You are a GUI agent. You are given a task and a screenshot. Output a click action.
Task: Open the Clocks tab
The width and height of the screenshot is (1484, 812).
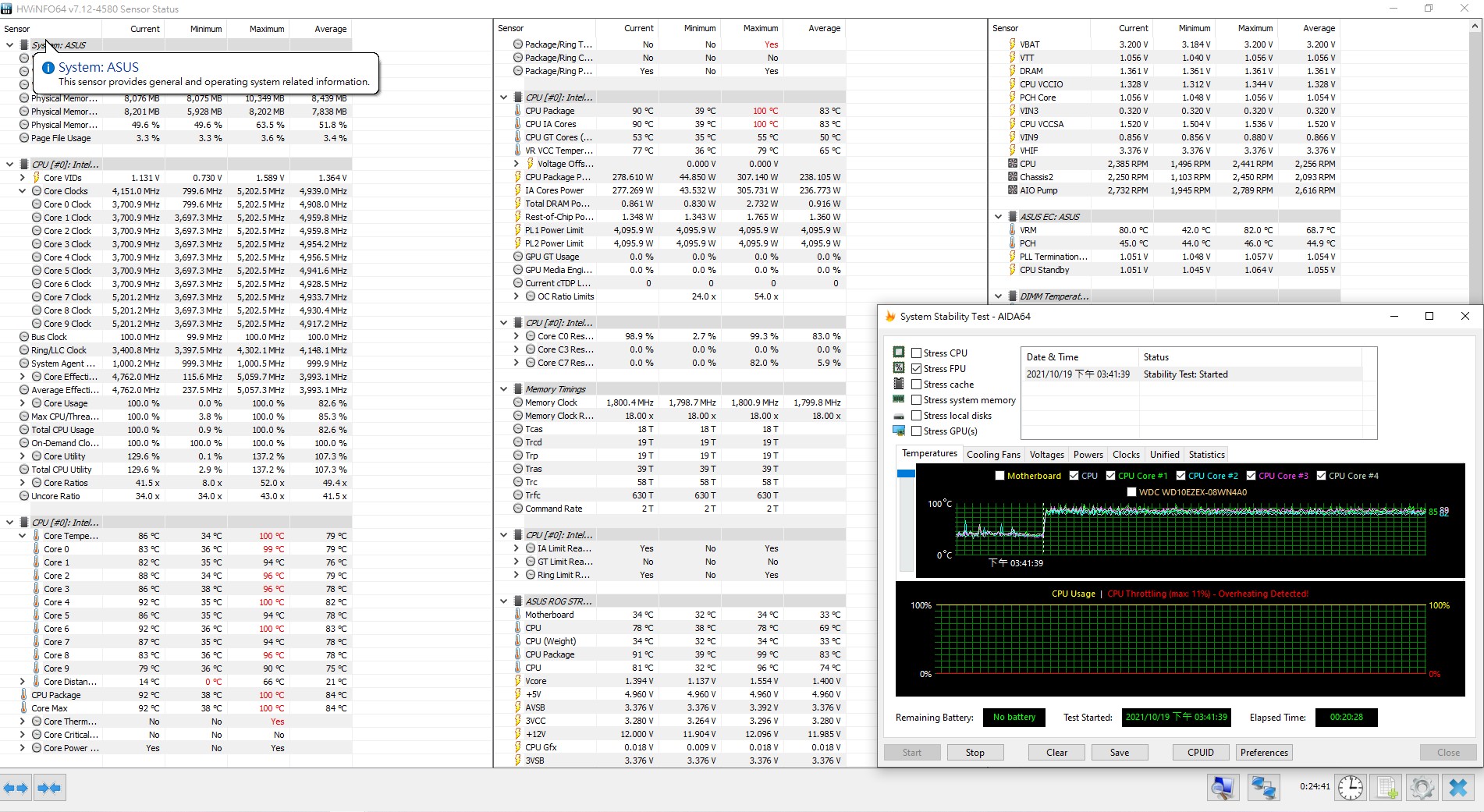click(x=1126, y=455)
